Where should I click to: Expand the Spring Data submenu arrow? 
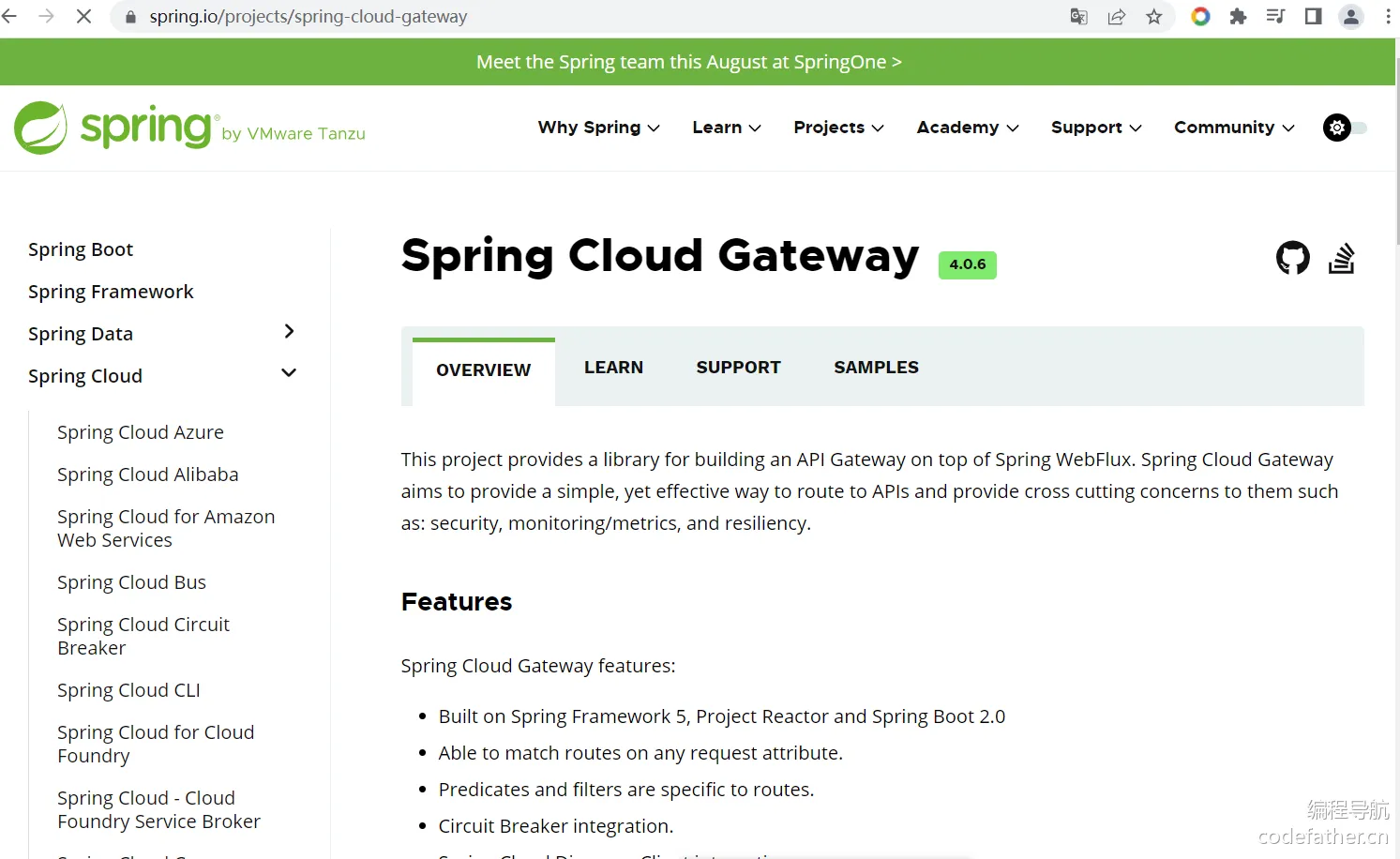pos(289,331)
